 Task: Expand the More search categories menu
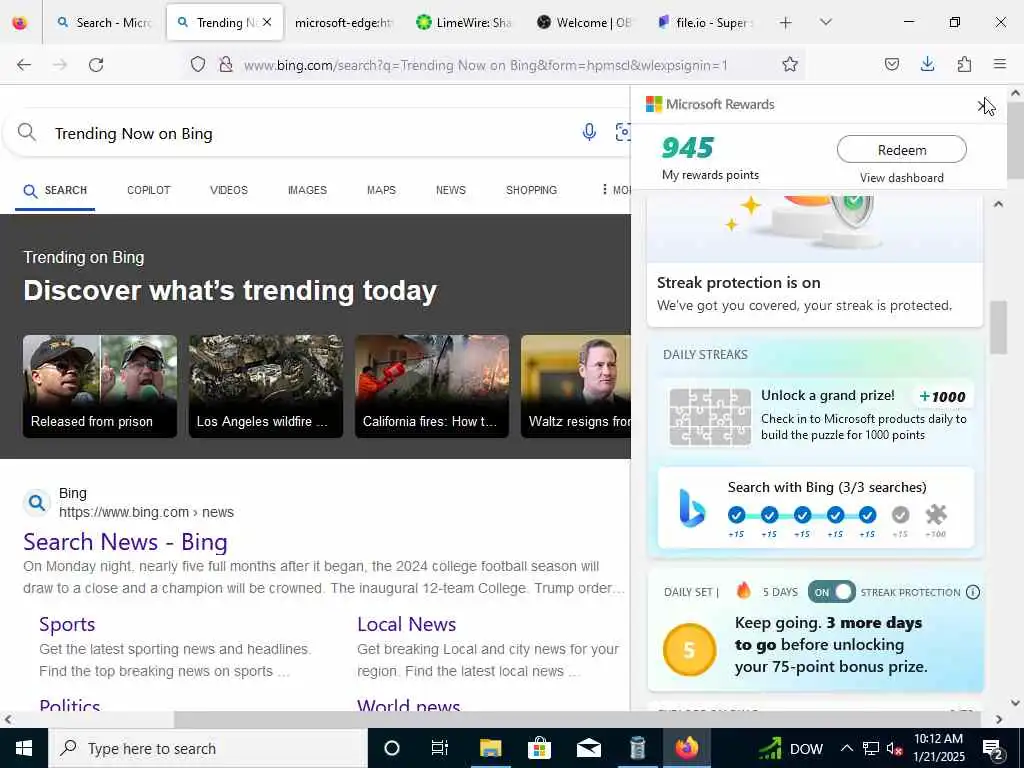tap(615, 190)
